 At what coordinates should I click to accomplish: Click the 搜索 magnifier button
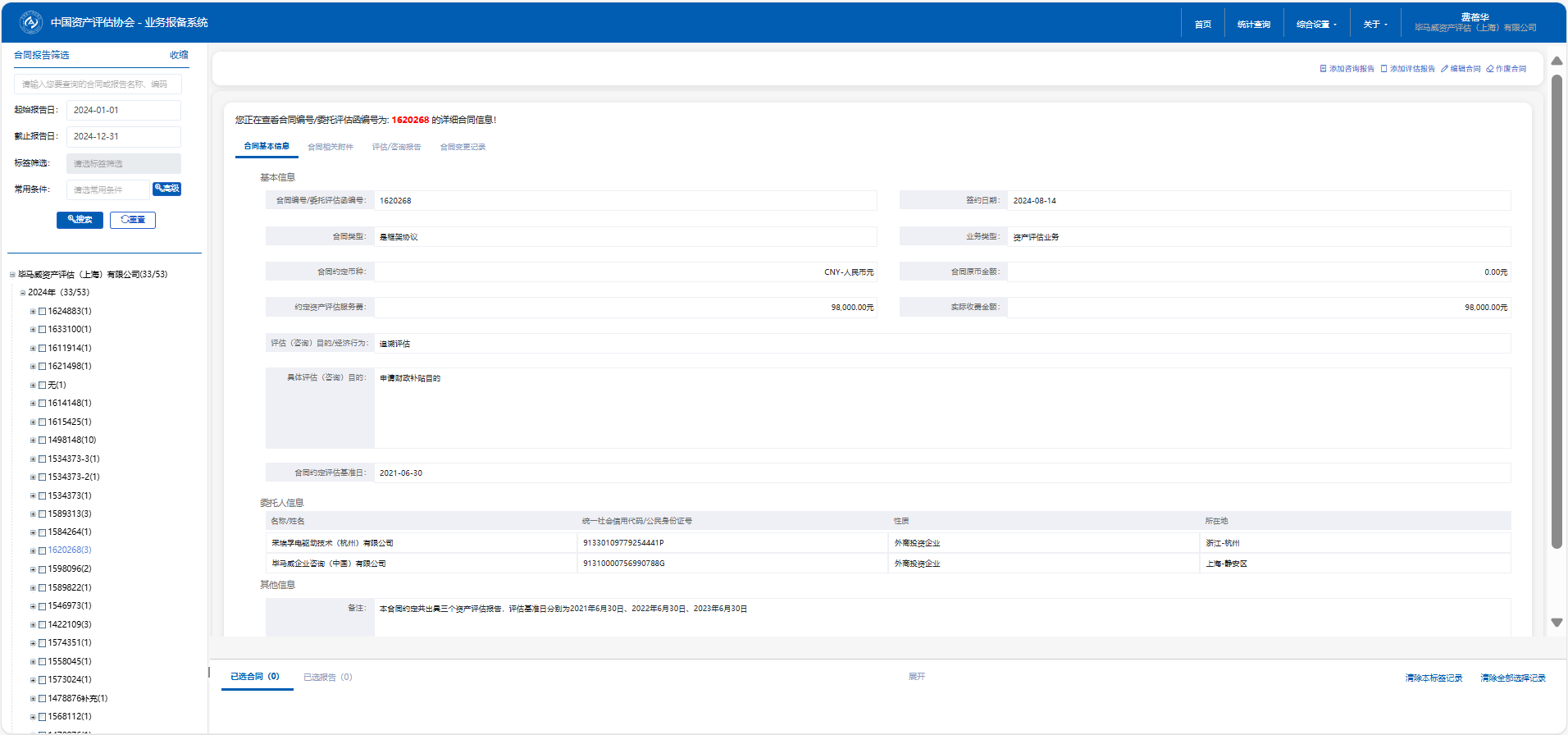point(80,220)
